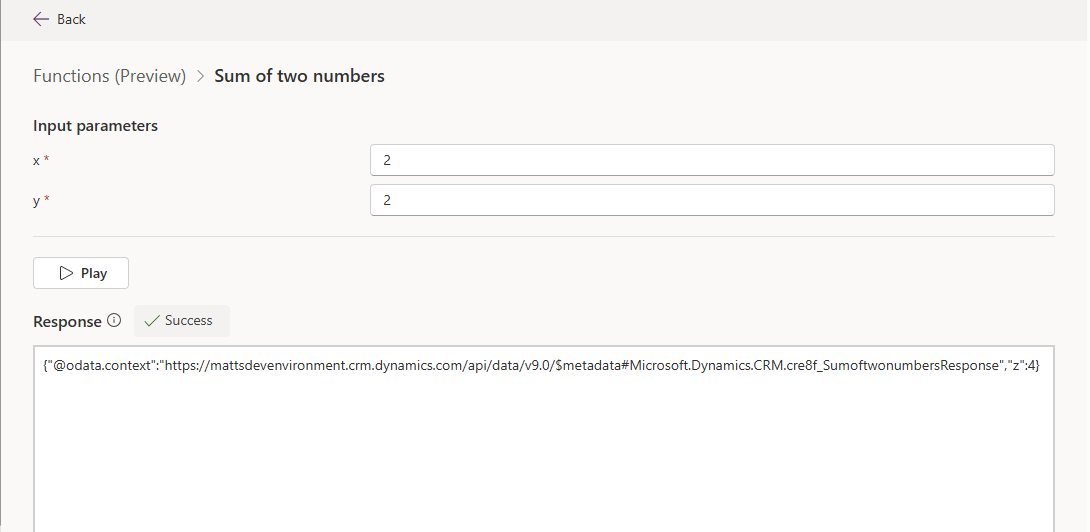Focus the x parameter input field
1090x532 pixels.
[711, 160]
